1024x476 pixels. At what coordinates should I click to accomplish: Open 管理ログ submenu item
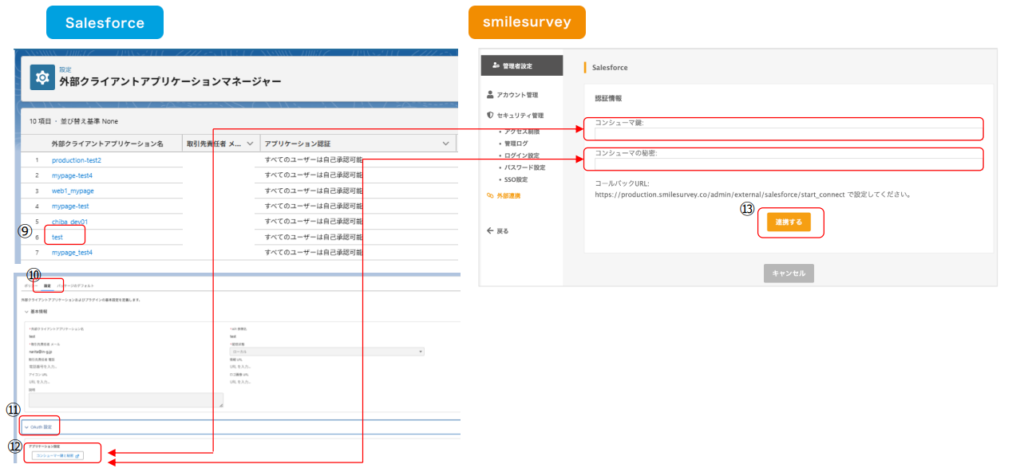[x=516, y=143]
